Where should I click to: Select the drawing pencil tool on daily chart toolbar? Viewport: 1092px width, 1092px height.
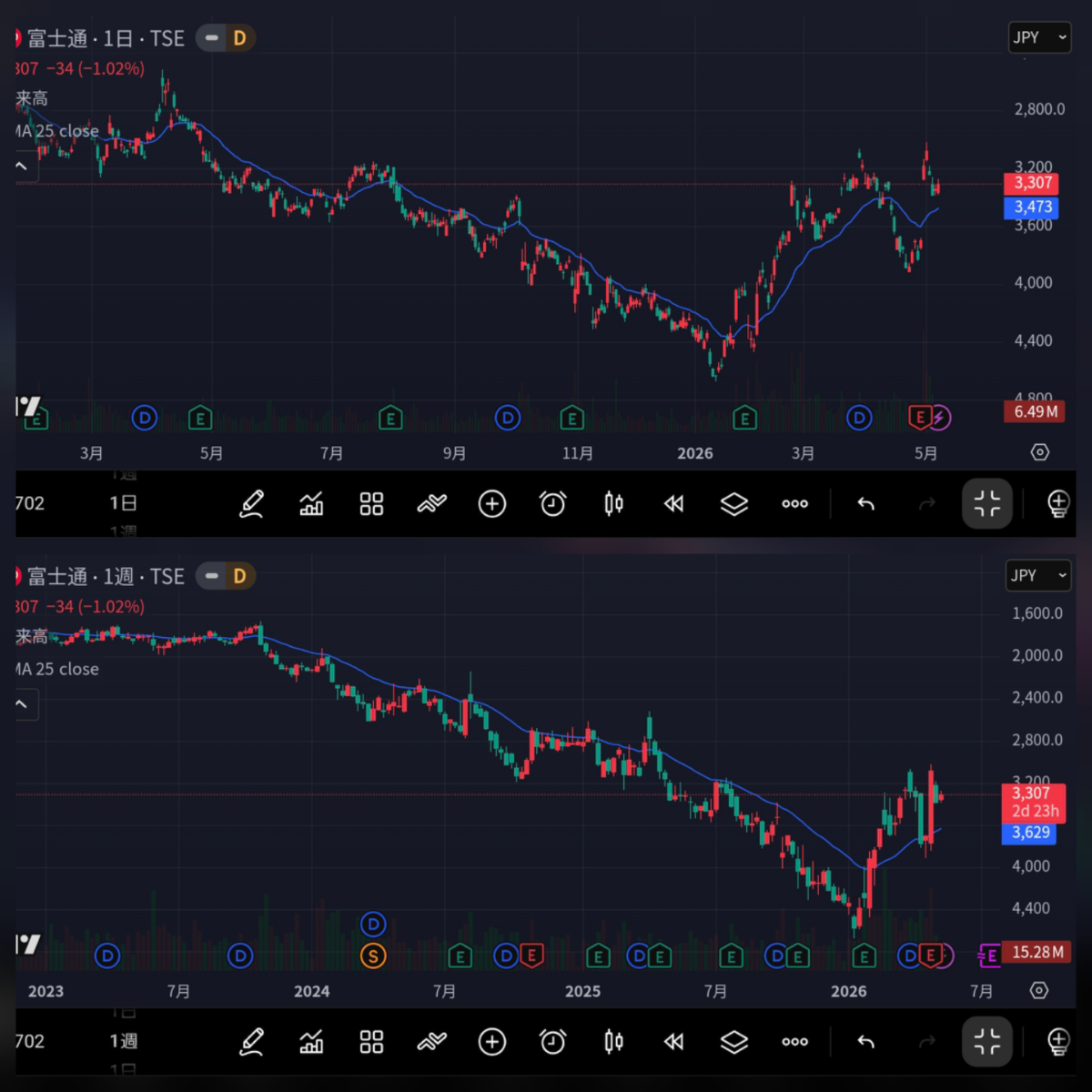click(251, 503)
